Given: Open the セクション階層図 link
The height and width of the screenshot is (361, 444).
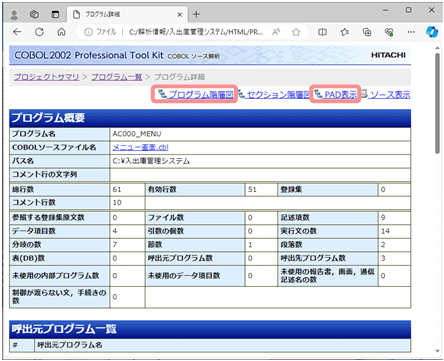Looking at the screenshot, I should (x=278, y=95).
